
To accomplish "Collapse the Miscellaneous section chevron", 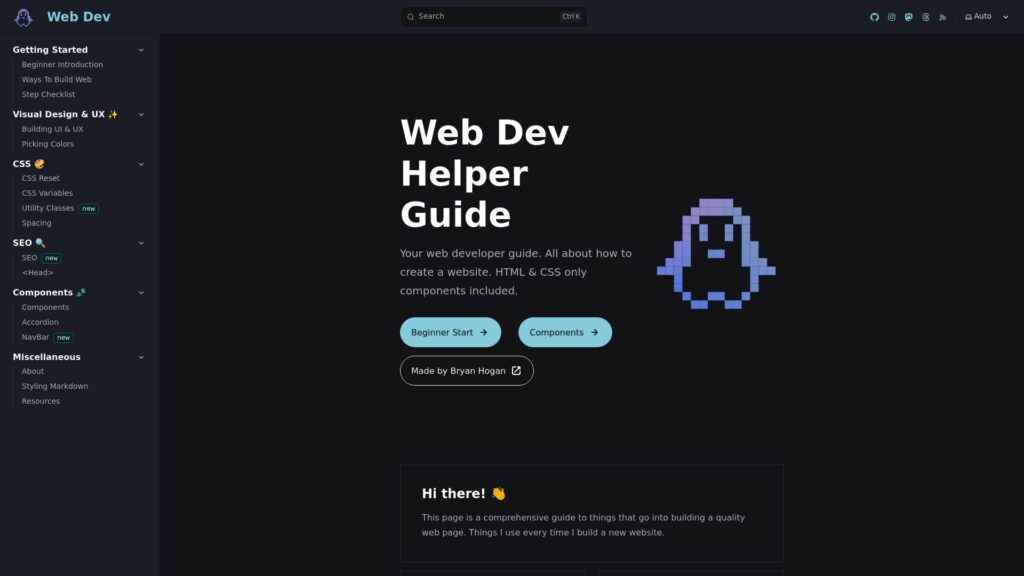I will point(141,357).
